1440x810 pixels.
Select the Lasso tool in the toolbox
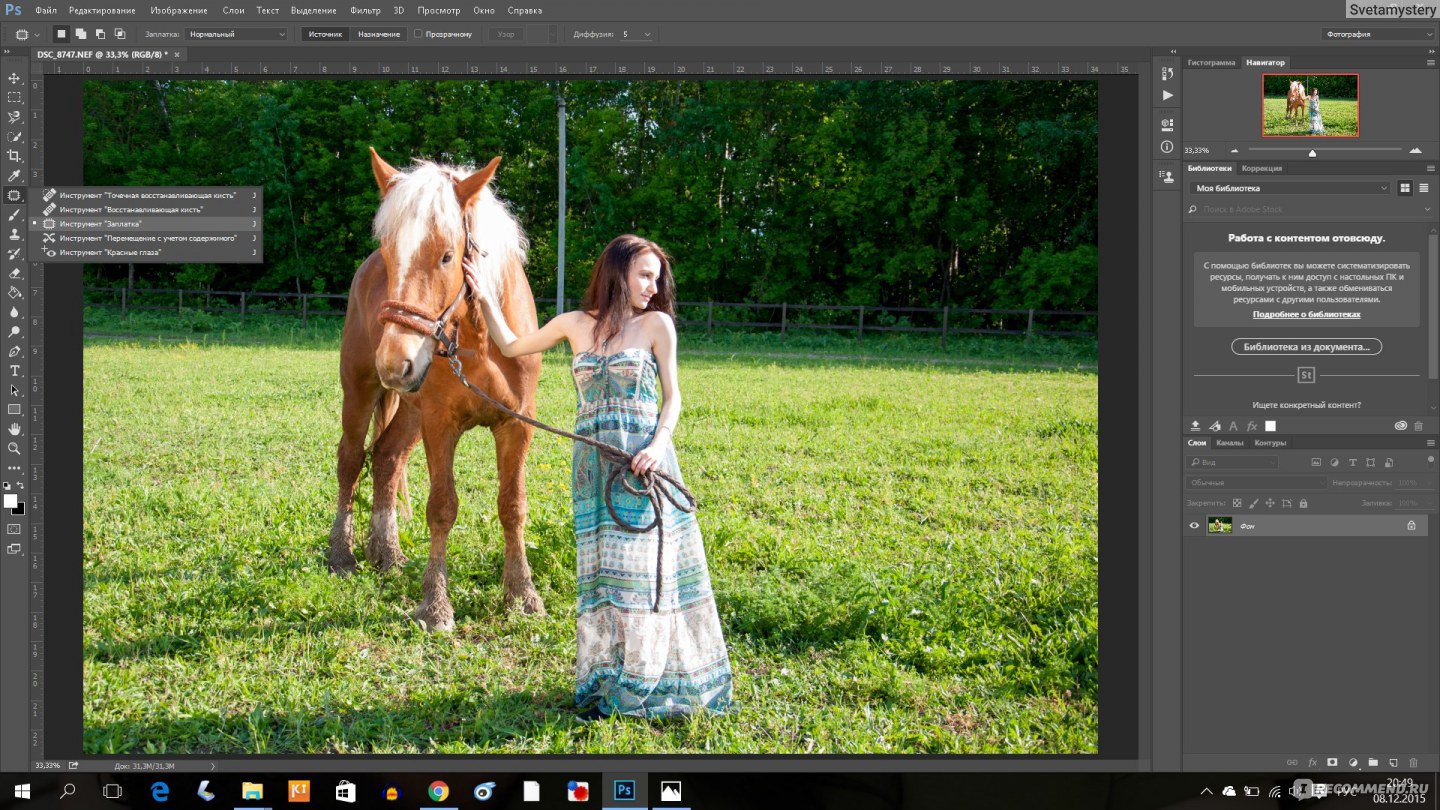click(14, 117)
